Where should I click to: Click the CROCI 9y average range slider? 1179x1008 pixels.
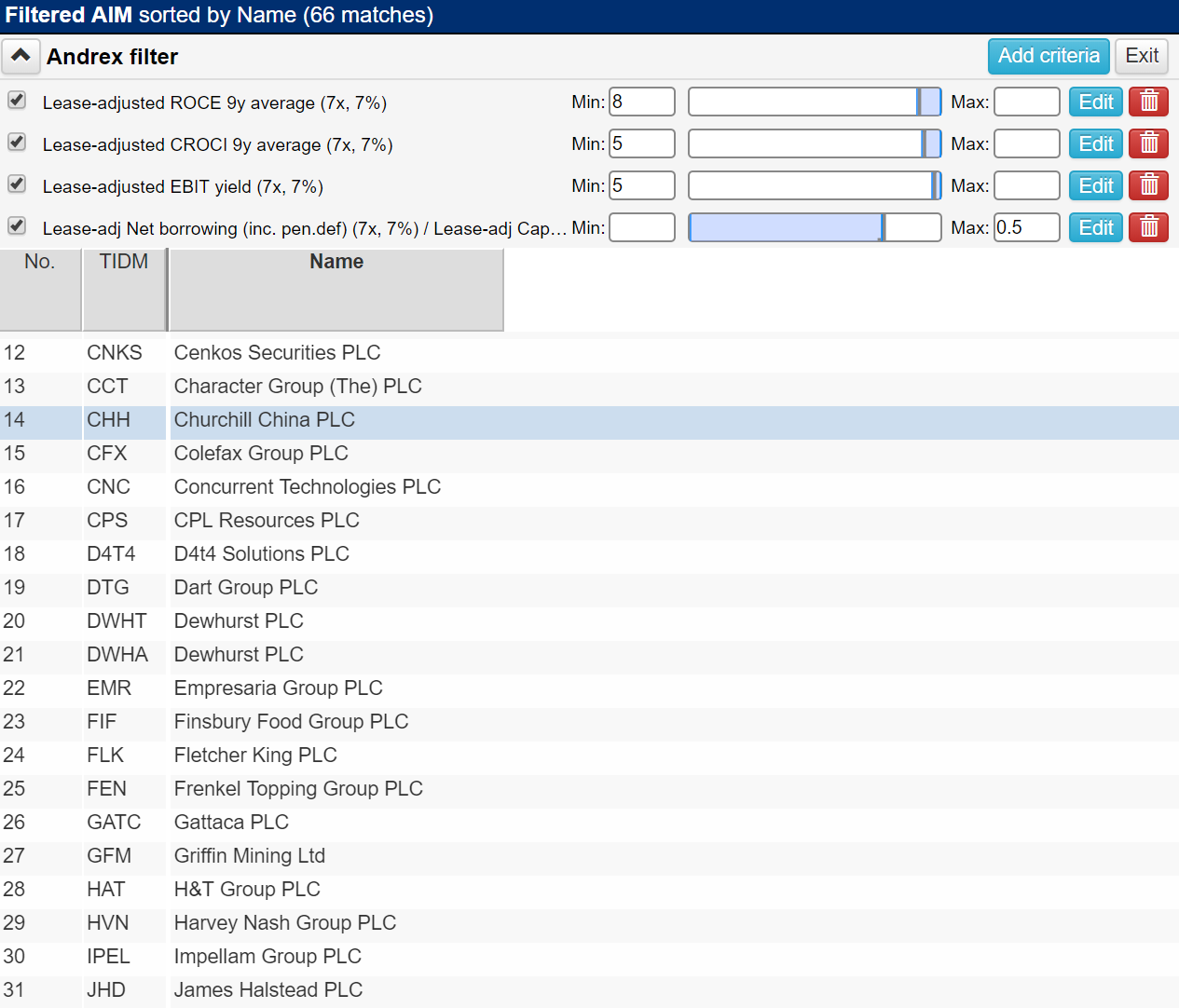pyautogui.click(x=815, y=143)
